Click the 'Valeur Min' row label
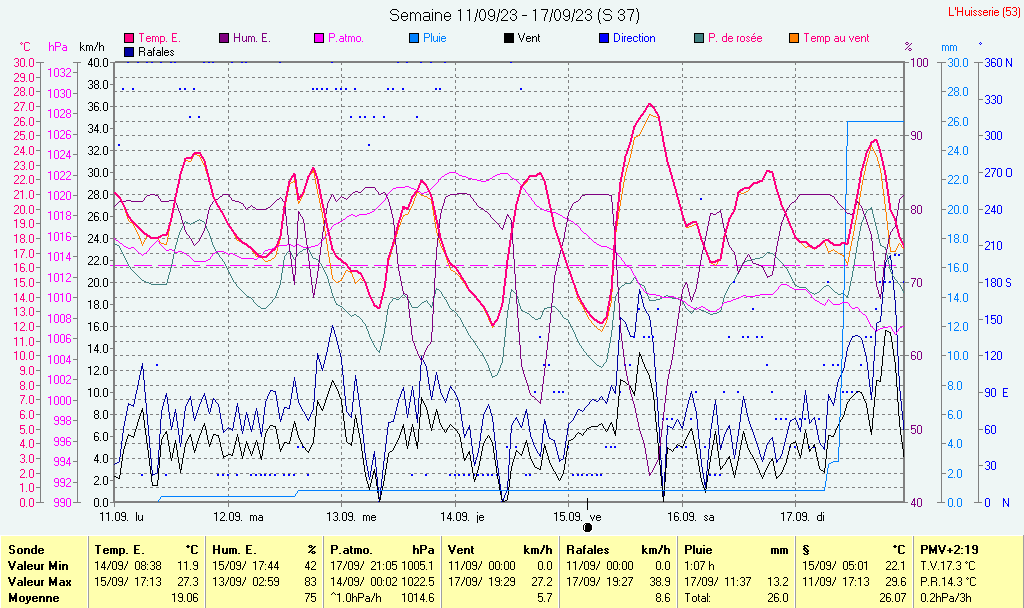Screen dimensions: 1024x608 click(x=38, y=566)
